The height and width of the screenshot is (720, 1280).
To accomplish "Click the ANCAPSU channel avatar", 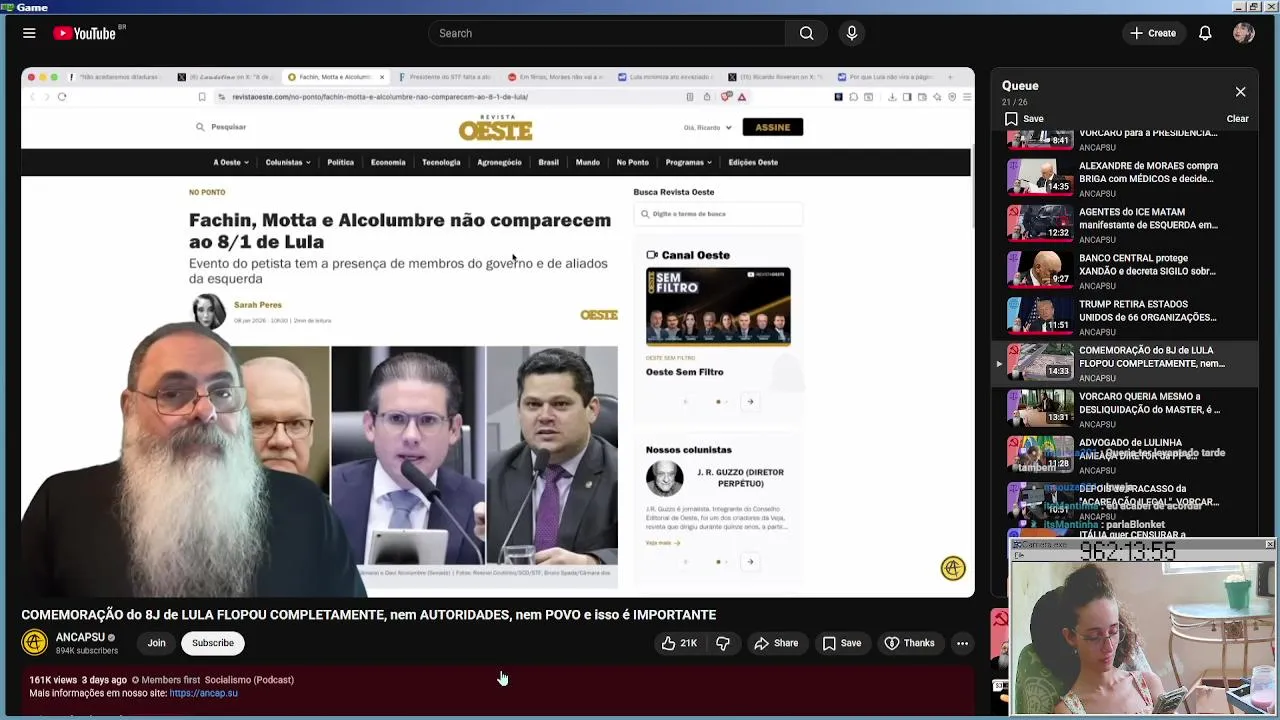I will (34, 643).
